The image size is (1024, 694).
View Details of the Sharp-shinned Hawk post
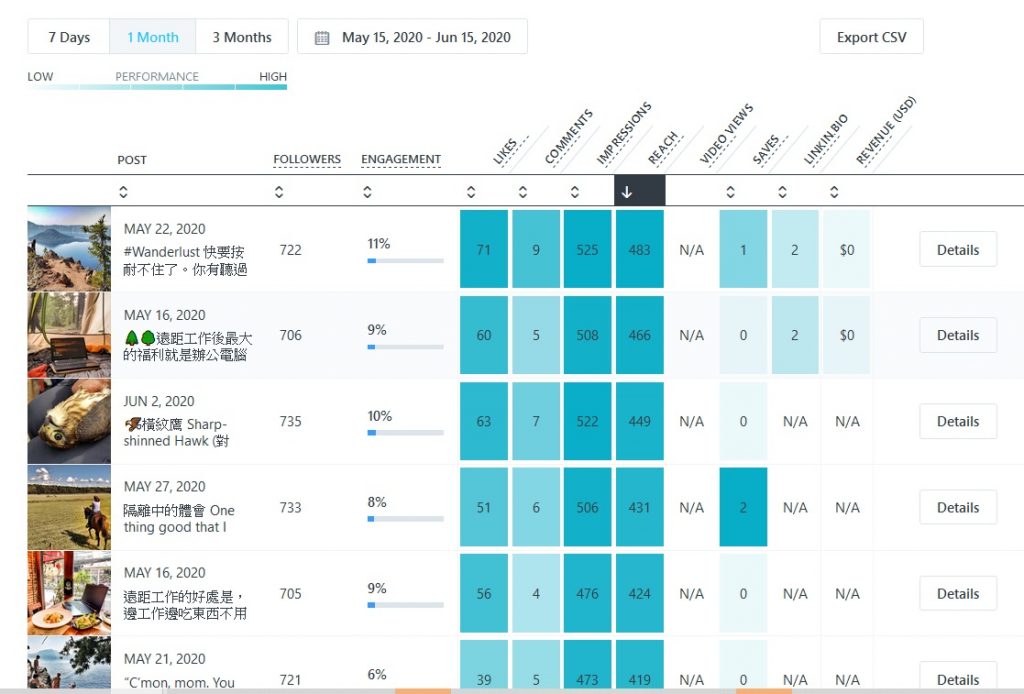(956, 421)
